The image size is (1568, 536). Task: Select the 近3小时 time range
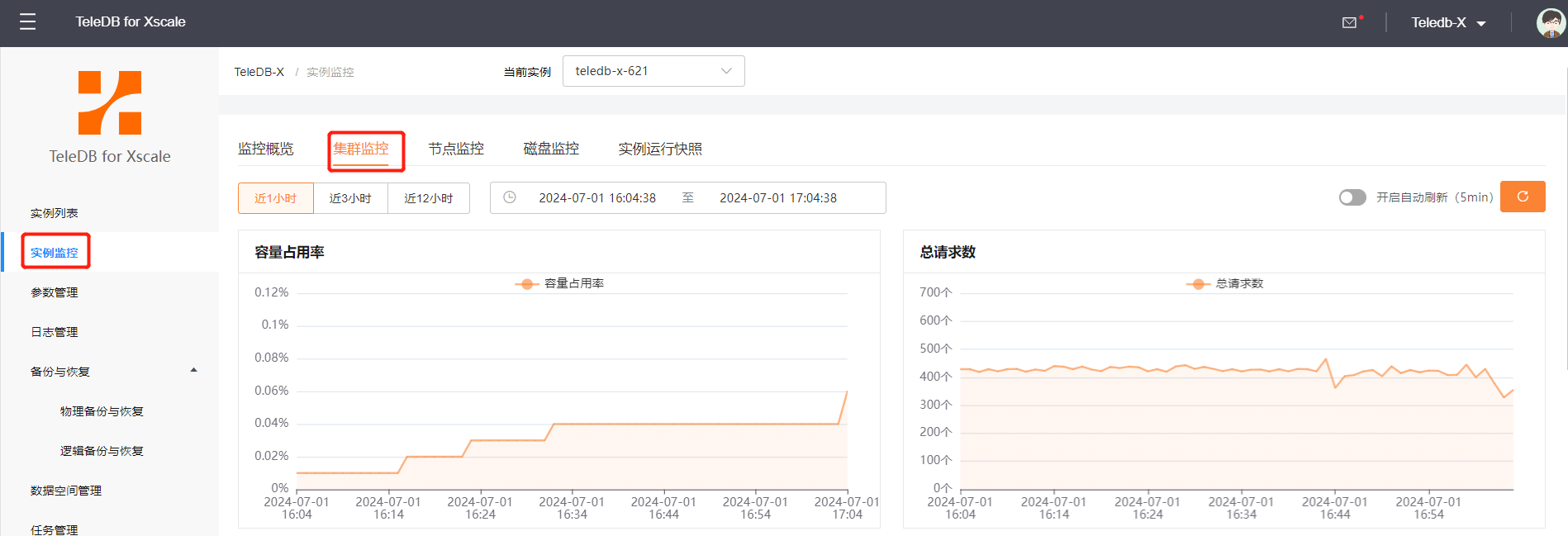pos(350,198)
